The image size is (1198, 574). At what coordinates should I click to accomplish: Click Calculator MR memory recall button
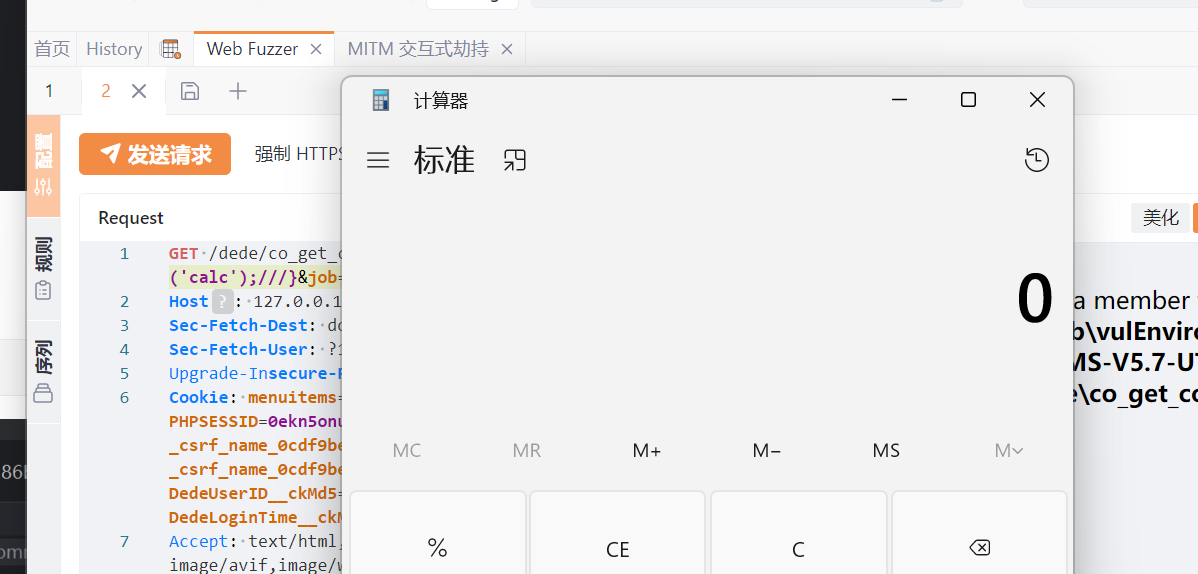coord(526,451)
